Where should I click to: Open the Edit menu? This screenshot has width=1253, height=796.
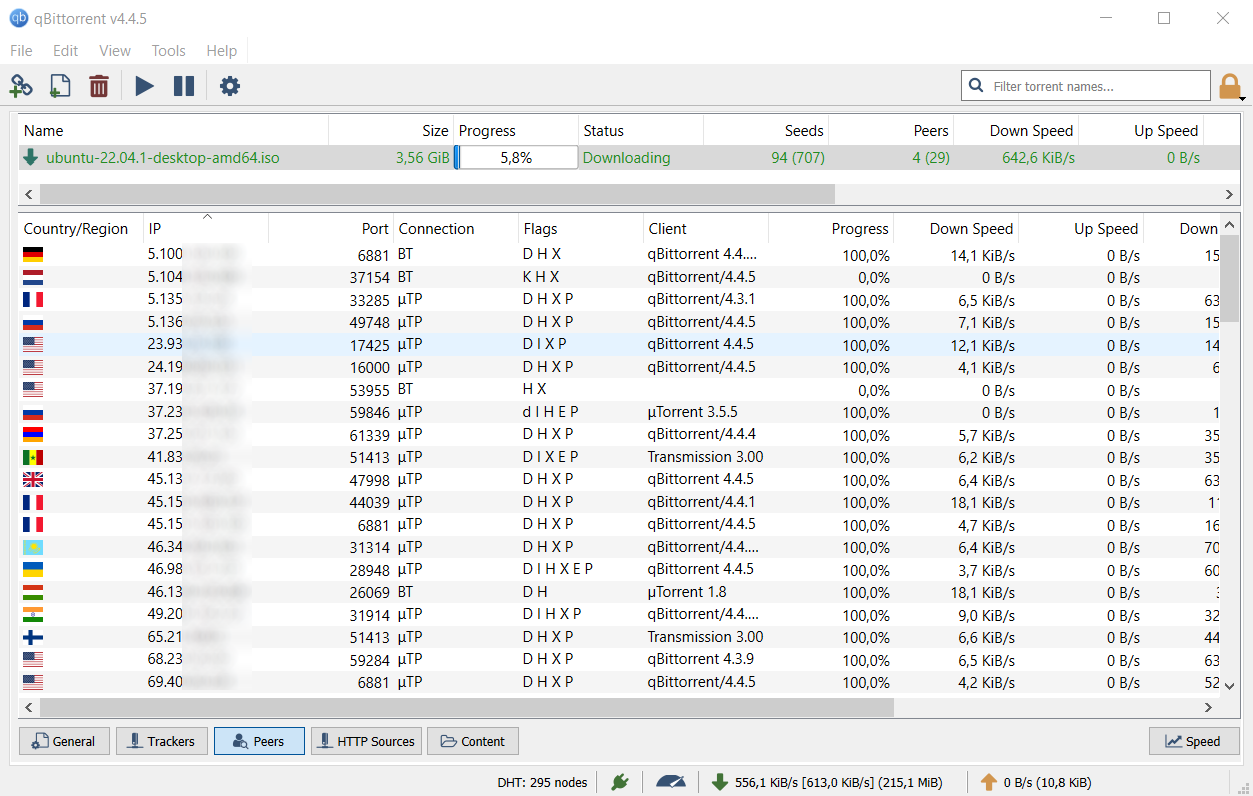tap(66, 50)
